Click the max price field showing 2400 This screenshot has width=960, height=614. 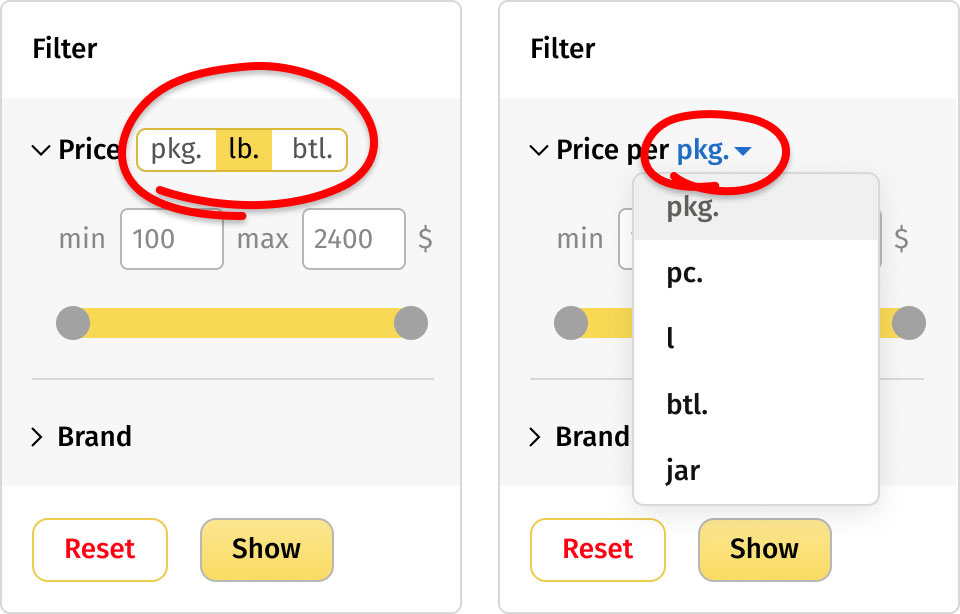(354, 239)
